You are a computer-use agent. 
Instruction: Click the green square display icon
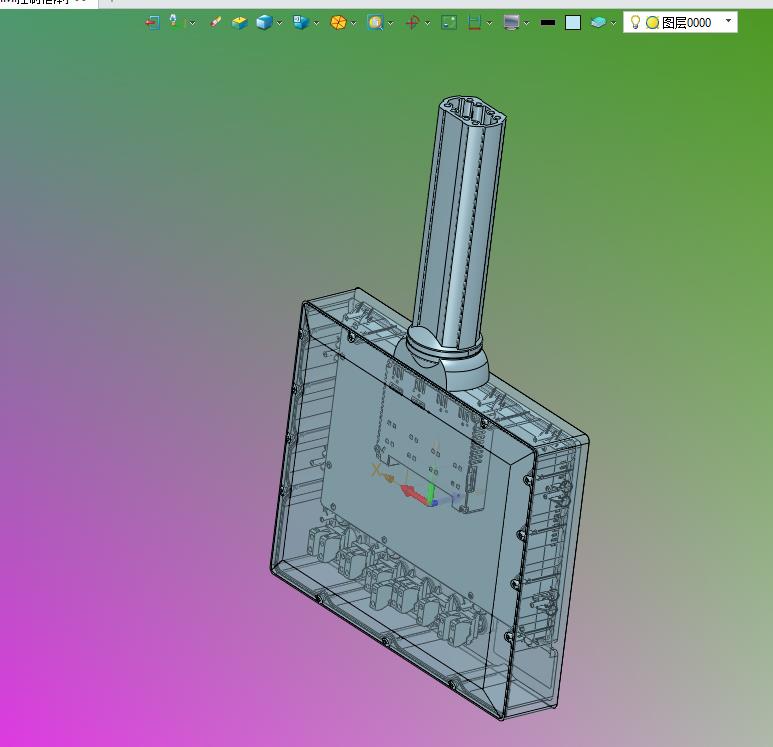pos(449,23)
